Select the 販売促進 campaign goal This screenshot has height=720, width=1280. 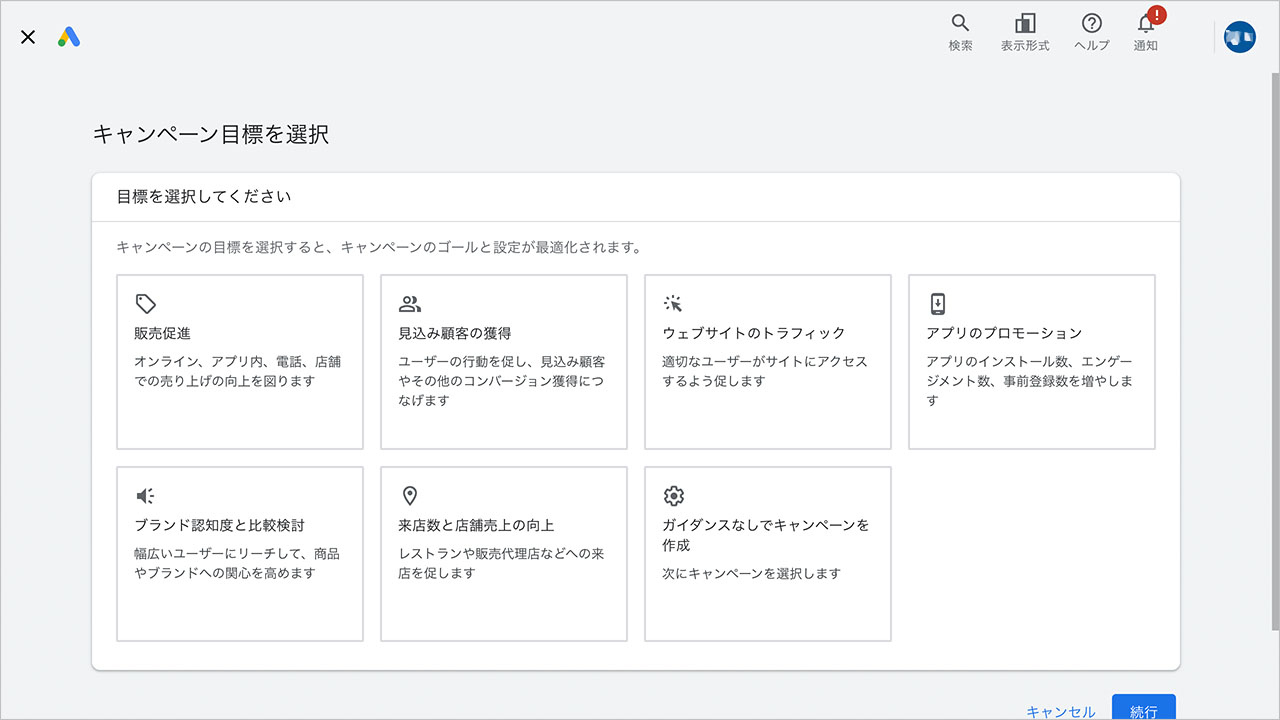[x=239, y=362]
